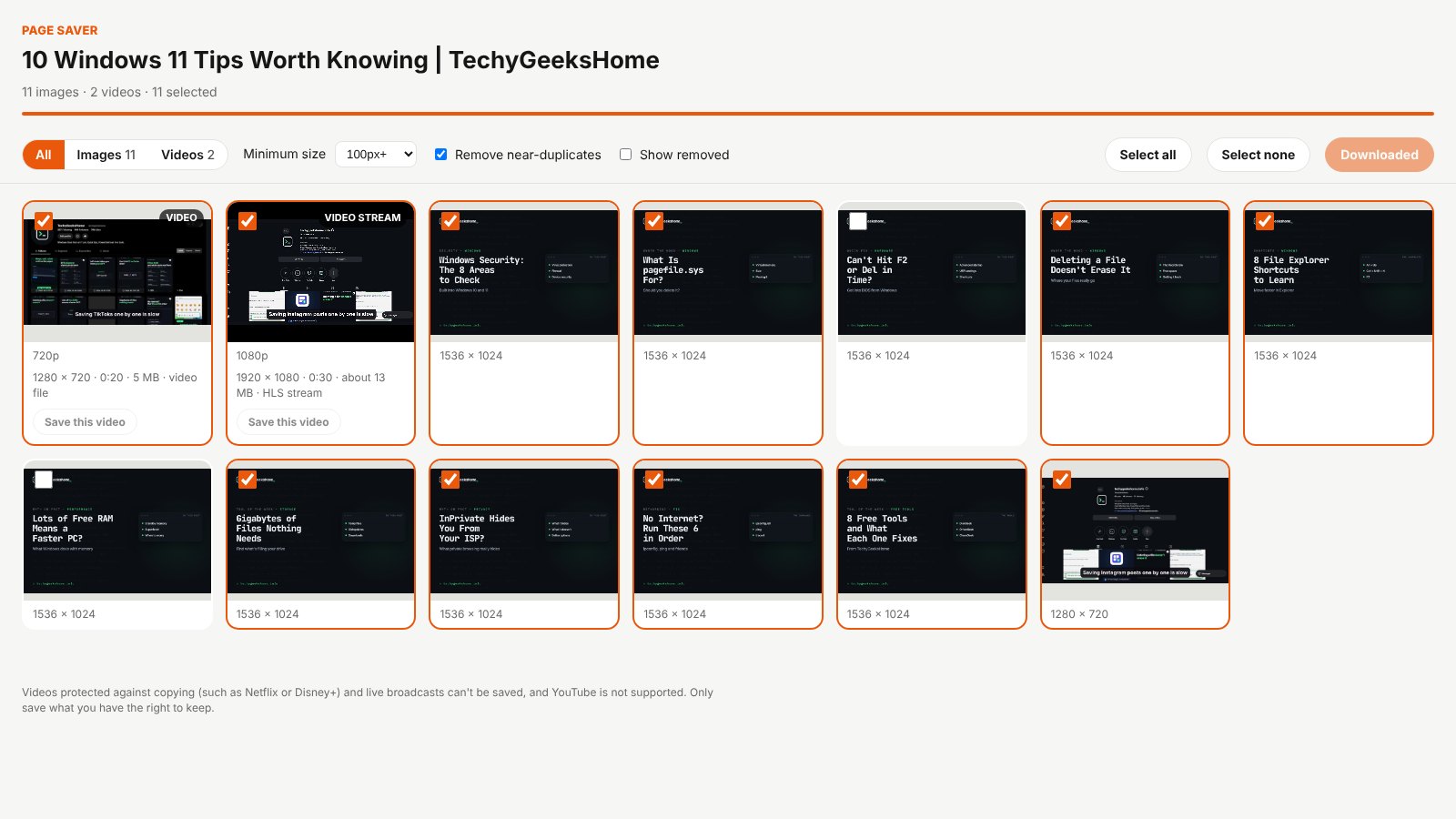The image size is (1456, 819).
Task: Deselect the Deleting a File image checkbox
Action: [x=1062, y=221]
